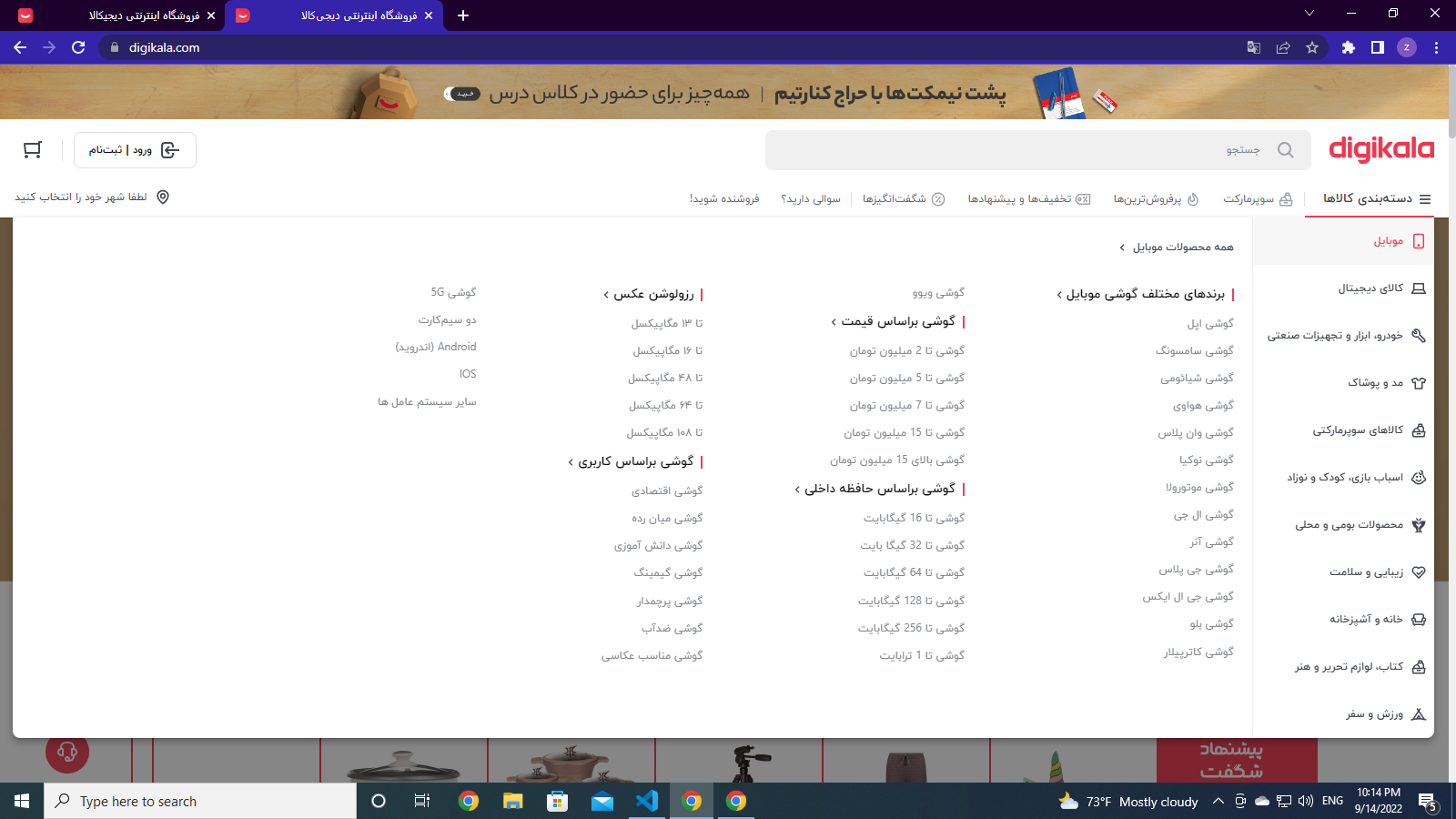This screenshot has height=819, width=1456.
Task: Close the second Digikala browser tab
Action: 429,15
